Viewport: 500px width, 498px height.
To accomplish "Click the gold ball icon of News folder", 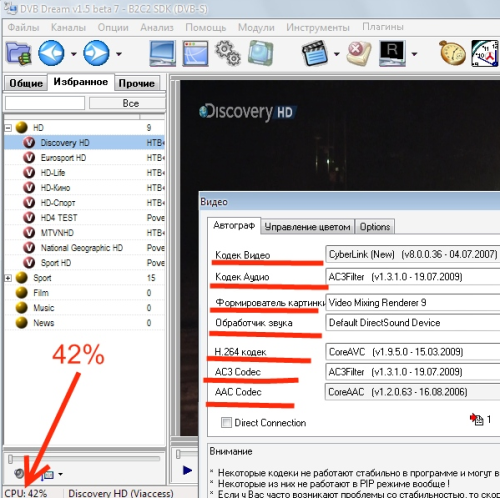I will tap(22, 323).
